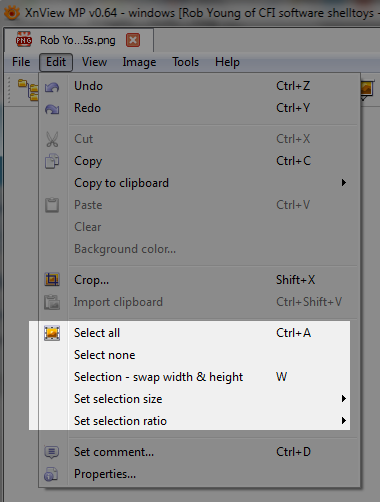
Task: Open the View menu
Action: click(x=95, y=62)
